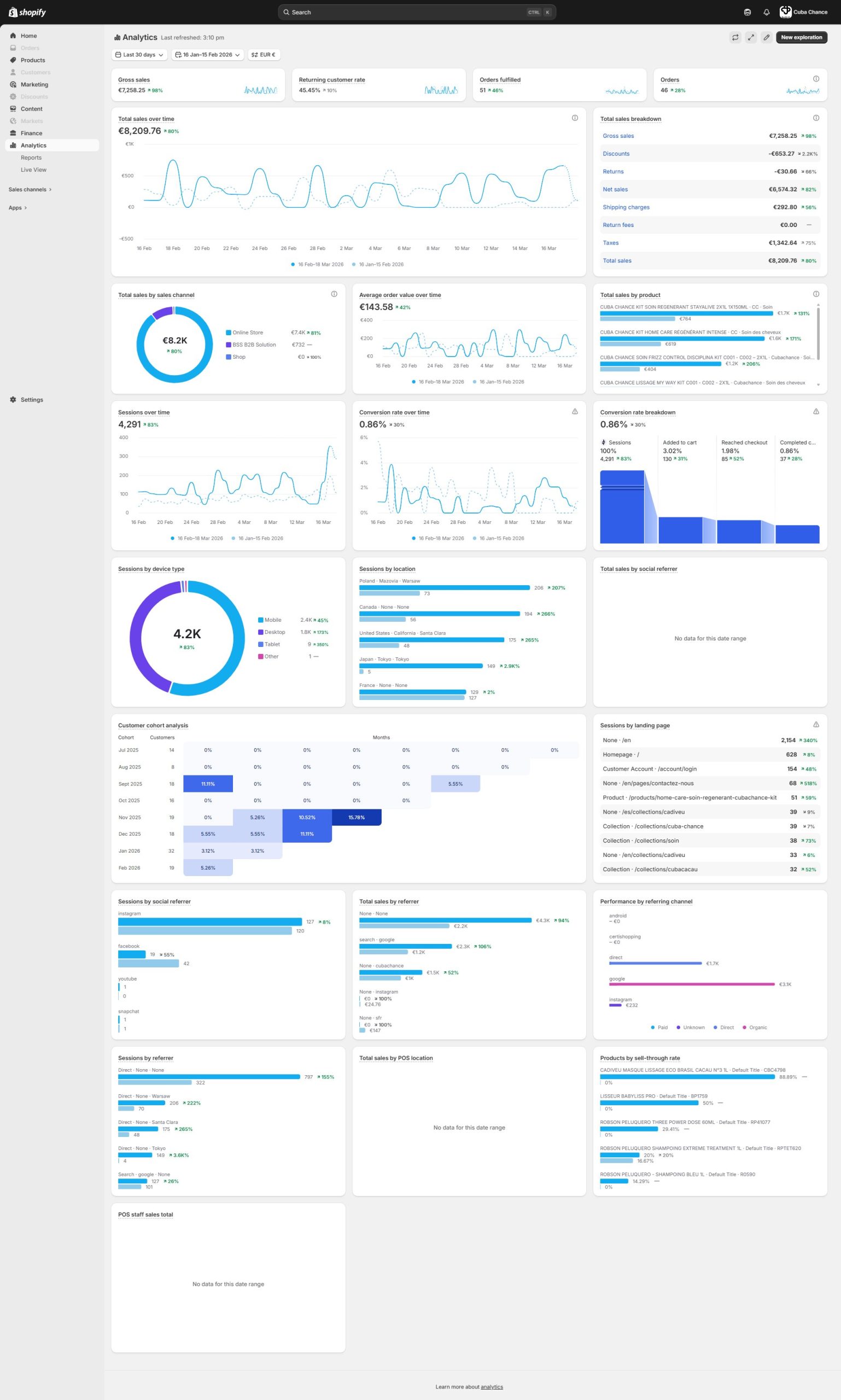
Task: Open the analytics link at page bottom
Action: [x=492, y=1387]
